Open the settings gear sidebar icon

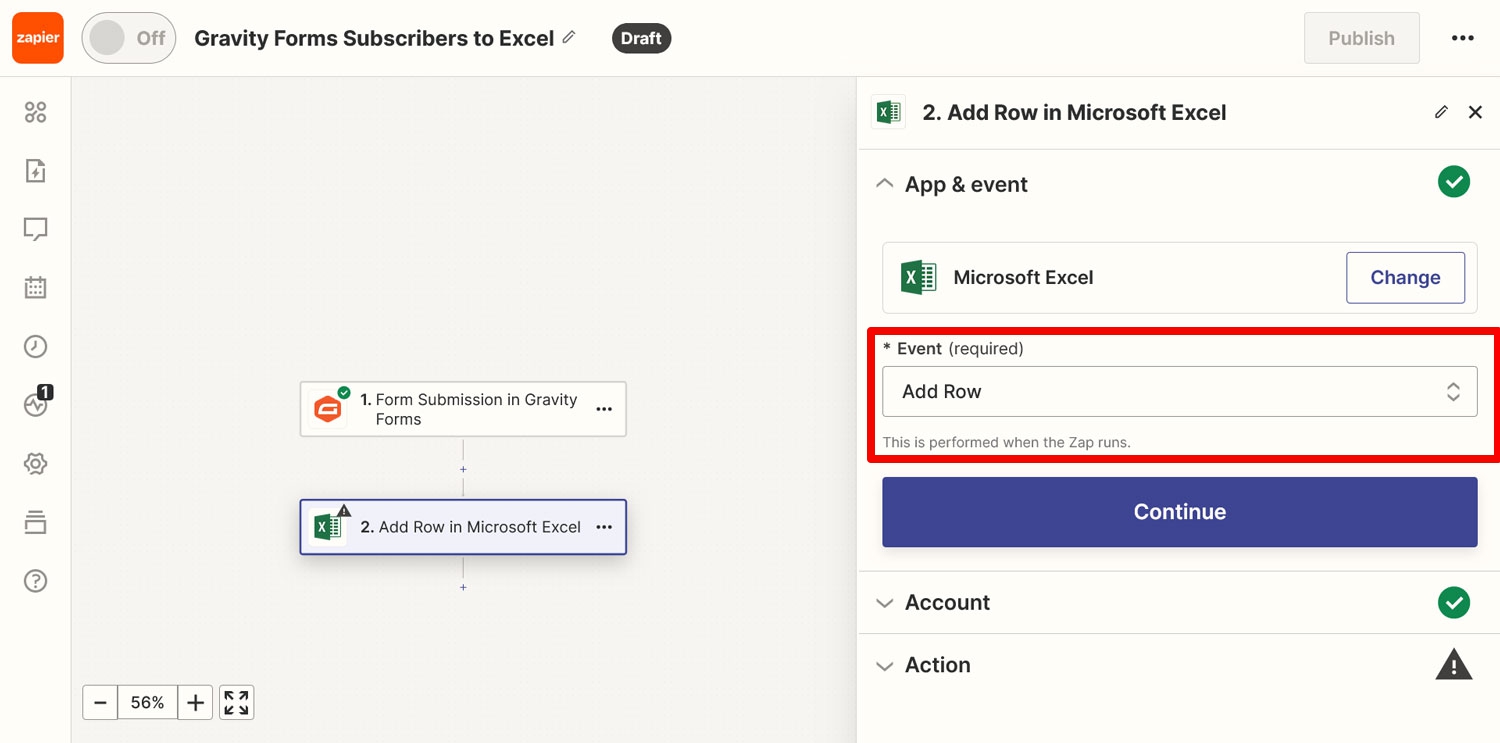pos(35,464)
